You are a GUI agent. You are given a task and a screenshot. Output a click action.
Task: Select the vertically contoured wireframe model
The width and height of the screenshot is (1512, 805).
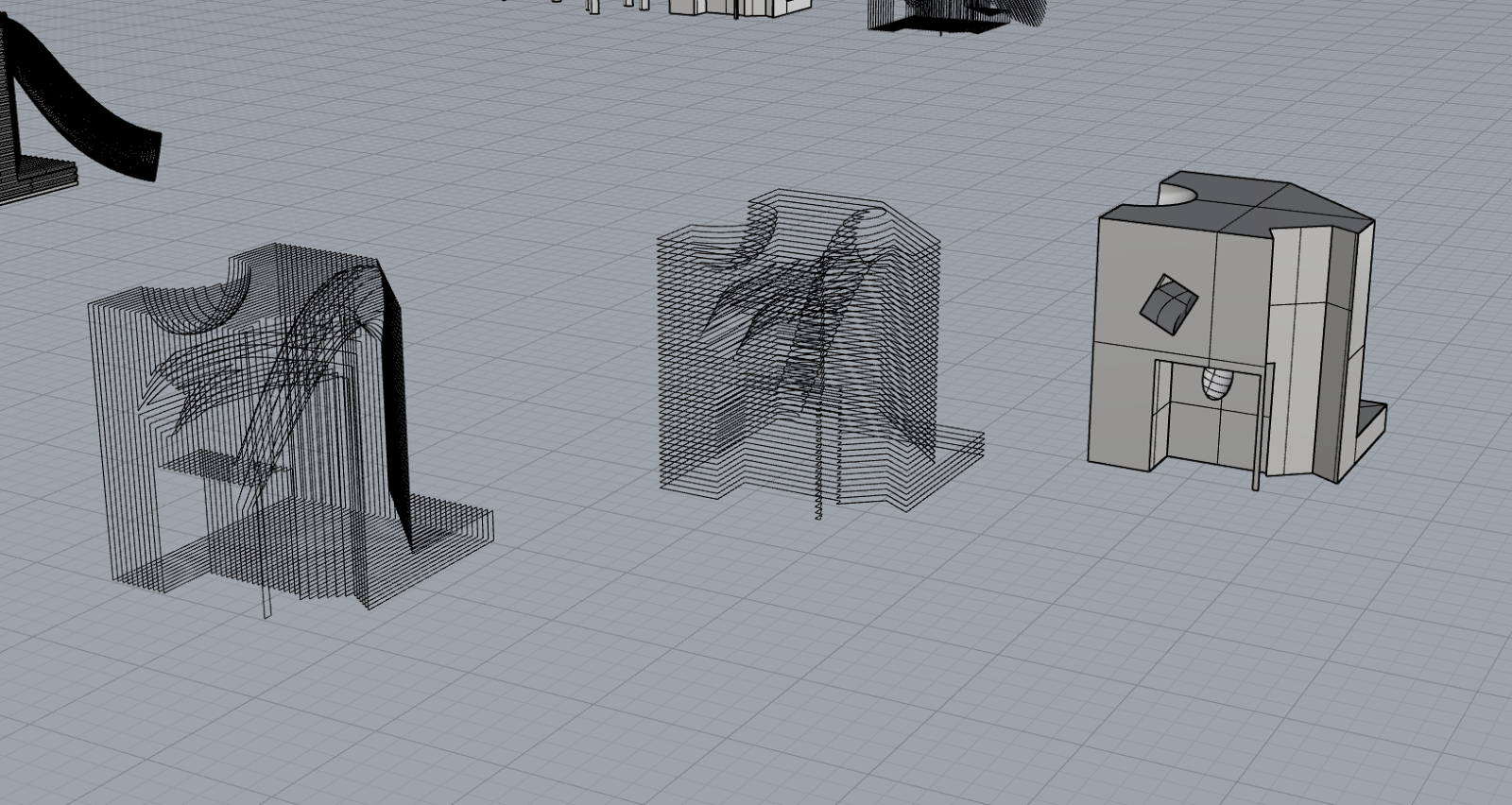point(291,430)
